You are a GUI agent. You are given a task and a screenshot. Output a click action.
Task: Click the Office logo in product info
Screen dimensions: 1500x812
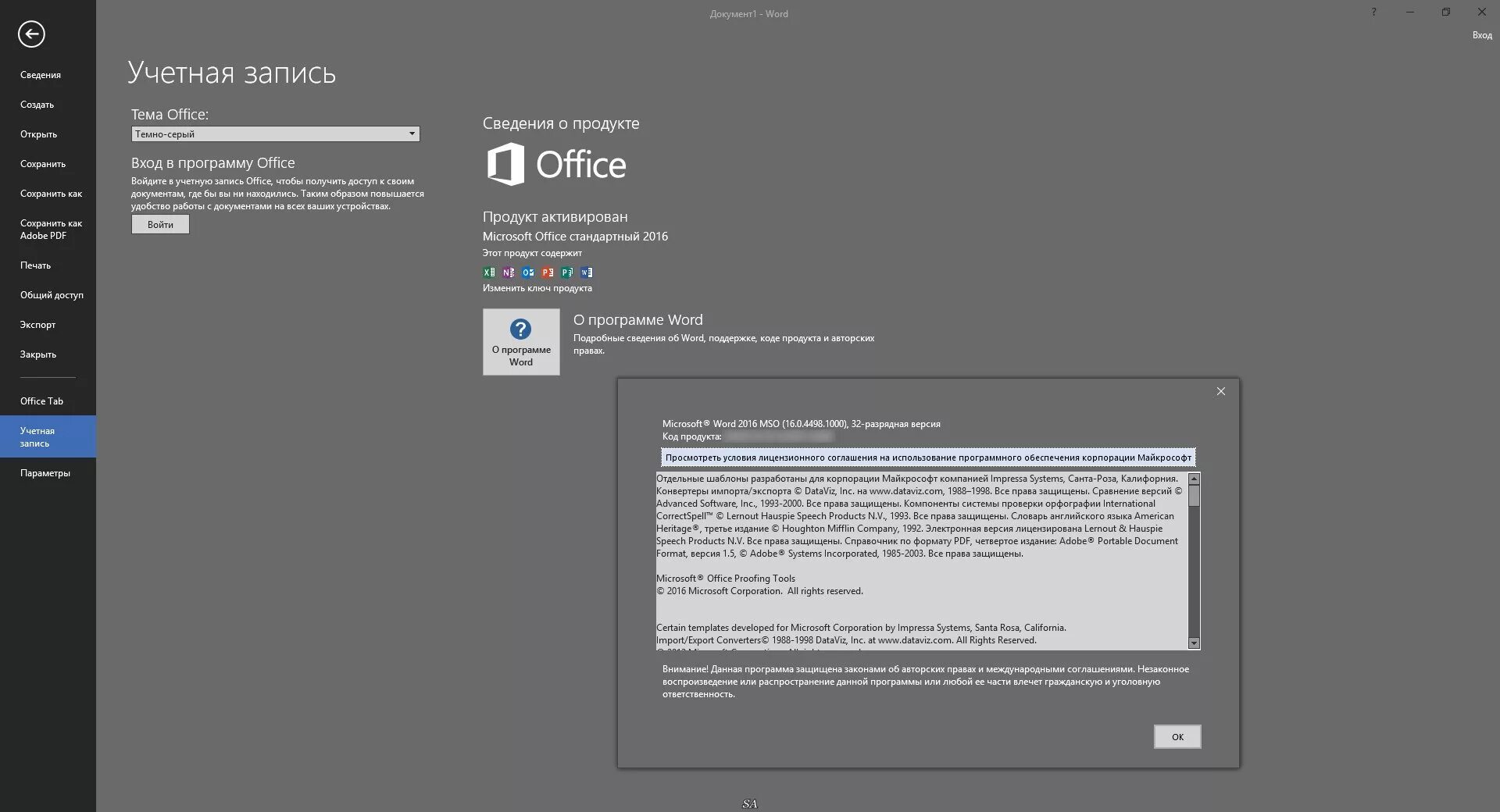tap(556, 164)
